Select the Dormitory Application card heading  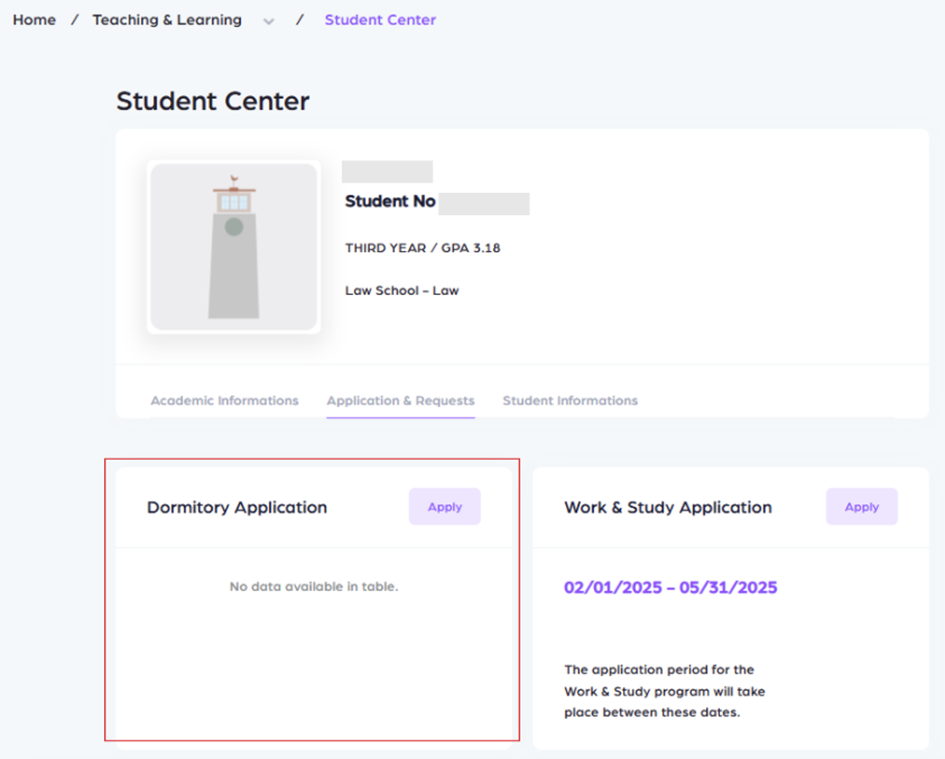pos(237,507)
